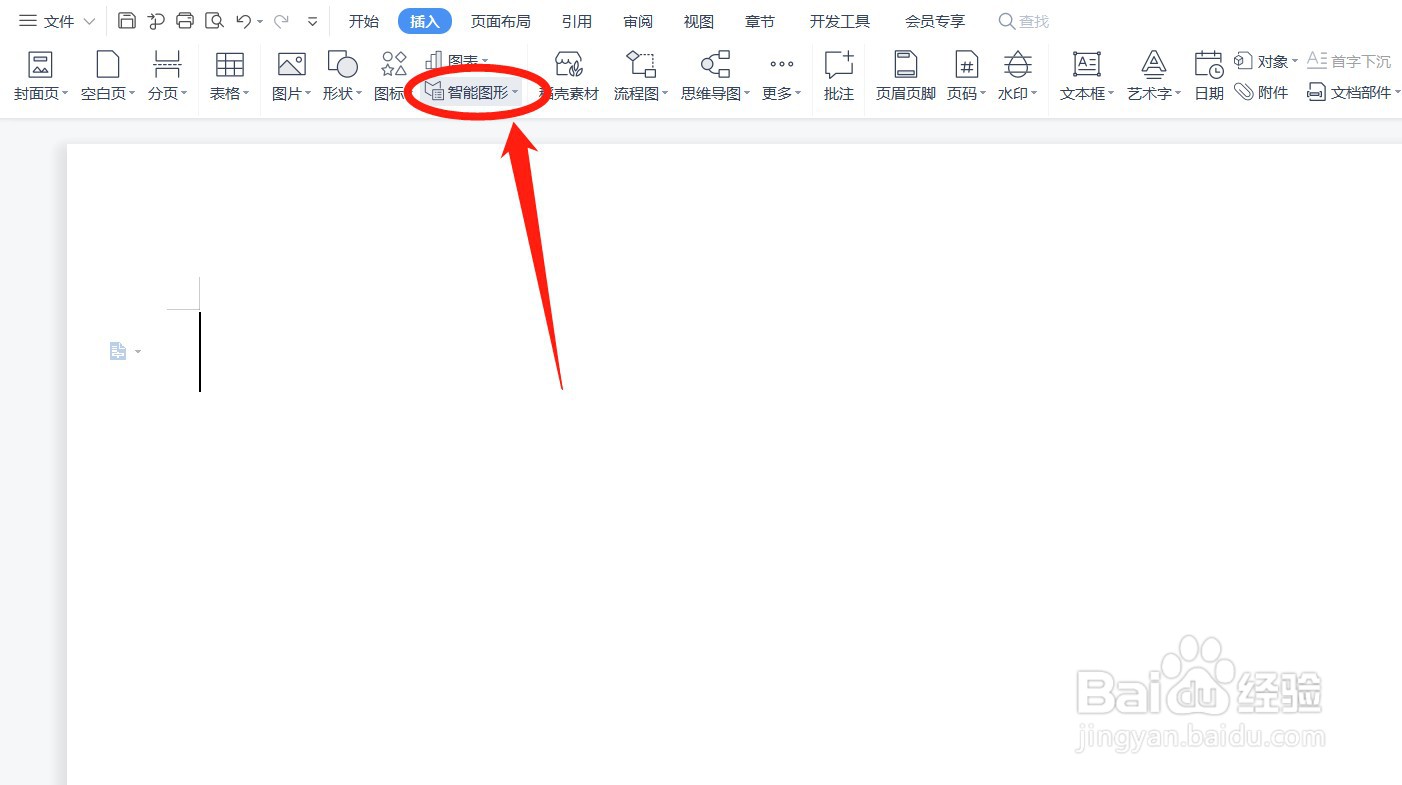1402x785 pixels.
Task: Click the 页码 page number icon
Action: click(966, 65)
